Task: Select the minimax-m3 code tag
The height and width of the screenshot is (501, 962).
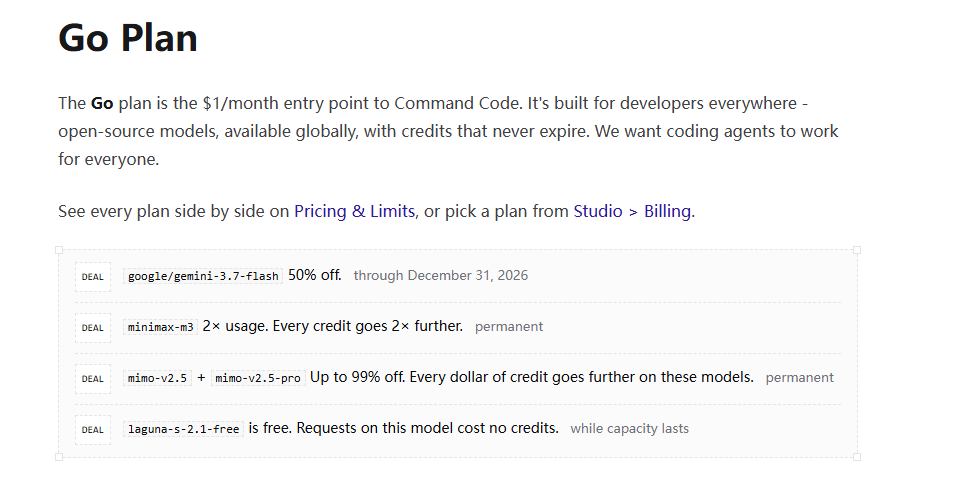Action: pos(161,327)
